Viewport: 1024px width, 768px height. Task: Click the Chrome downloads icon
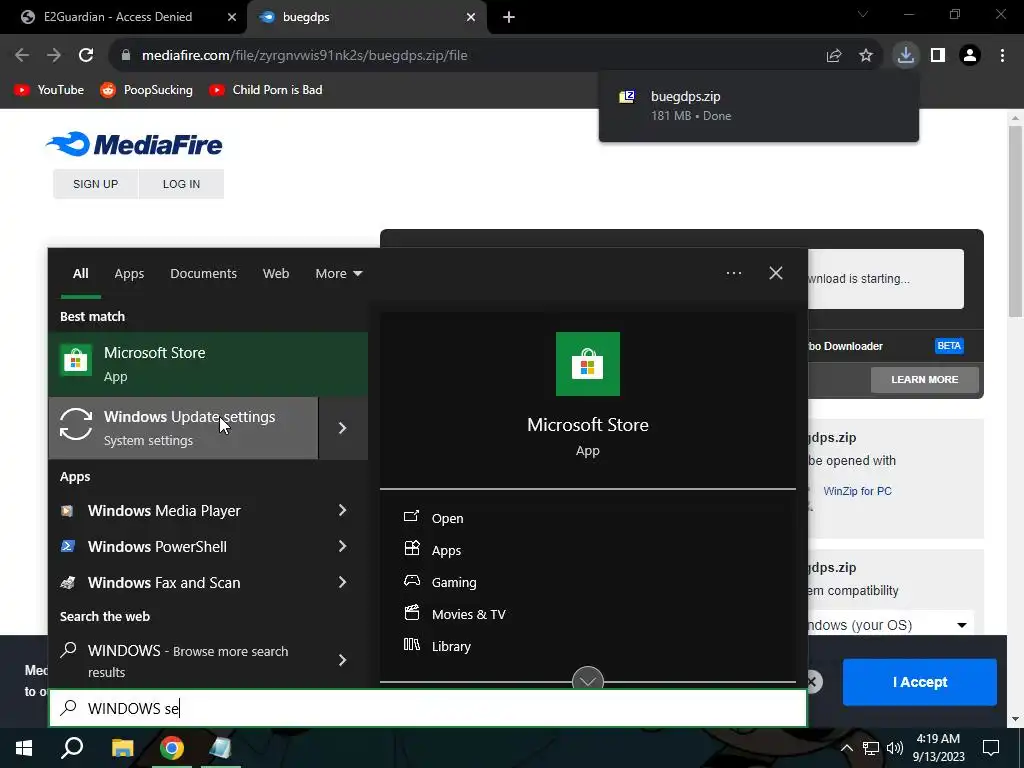pos(905,55)
